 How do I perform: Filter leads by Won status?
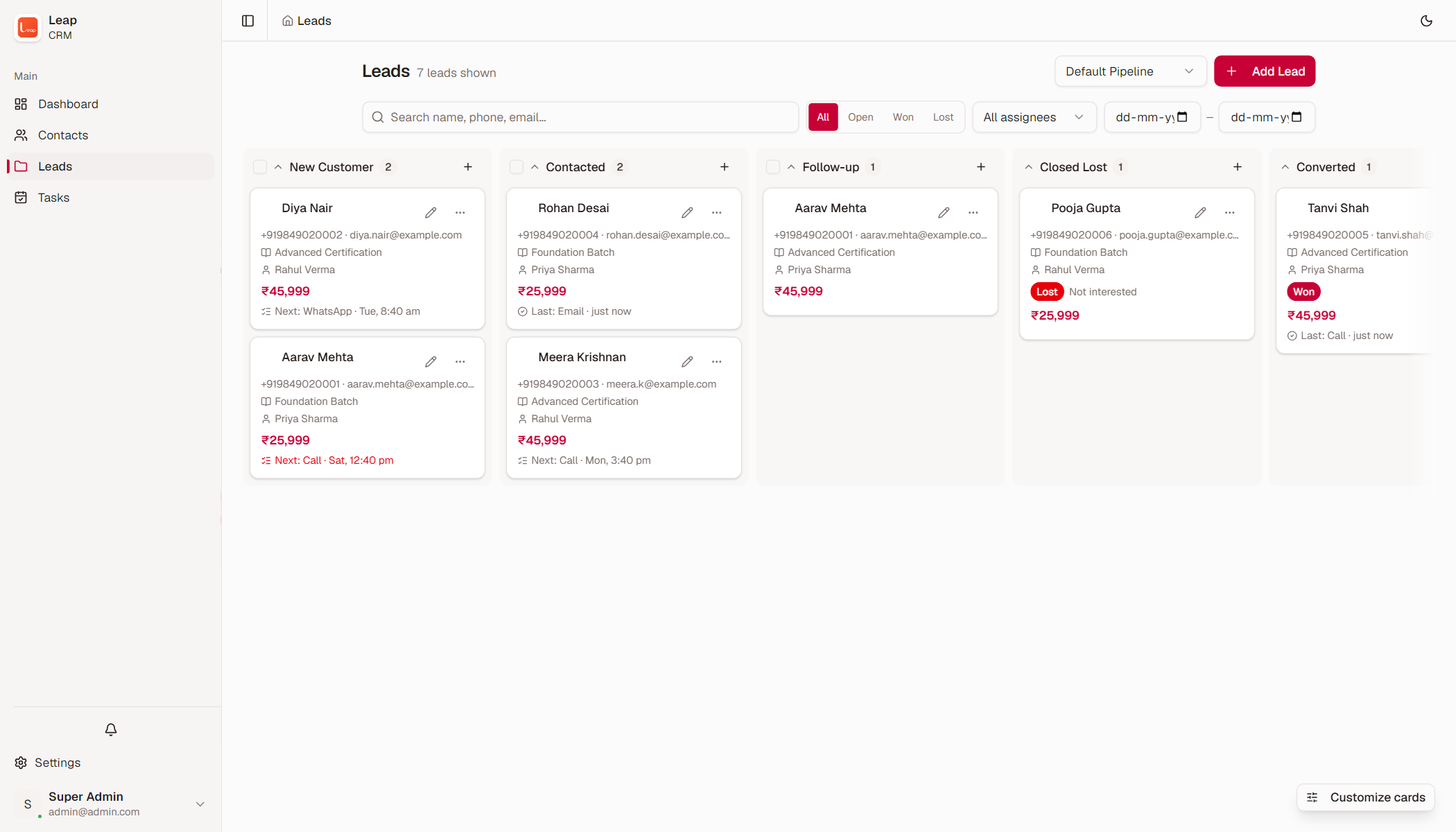coord(903,117)
